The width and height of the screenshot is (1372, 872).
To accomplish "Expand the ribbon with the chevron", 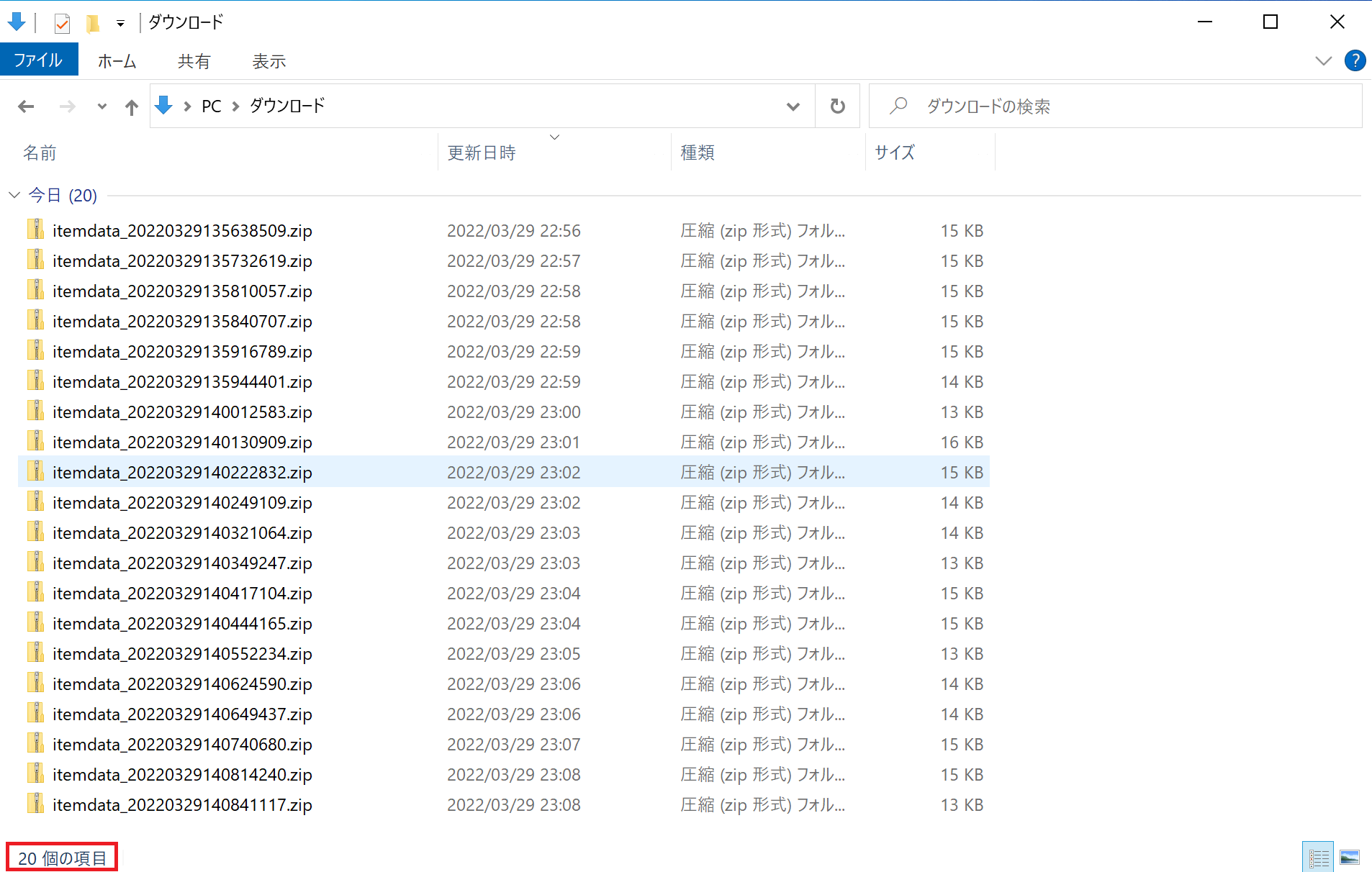I will tap(1323, 60).
